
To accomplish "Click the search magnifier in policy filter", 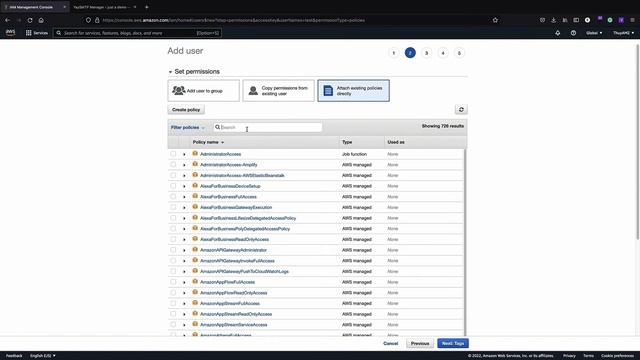I will (x=218, y=127).
